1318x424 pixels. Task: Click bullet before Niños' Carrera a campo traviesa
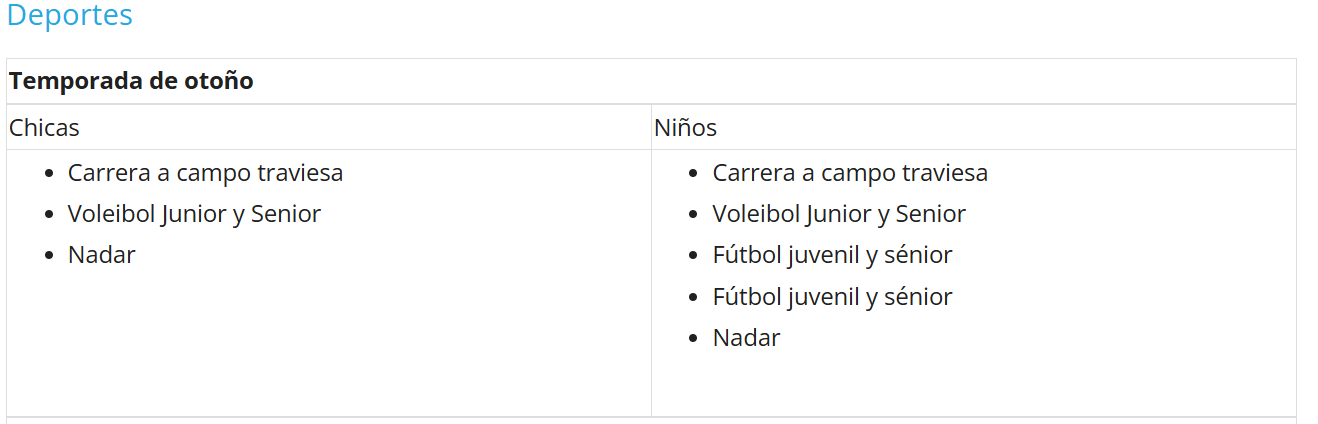click(695, 174)
